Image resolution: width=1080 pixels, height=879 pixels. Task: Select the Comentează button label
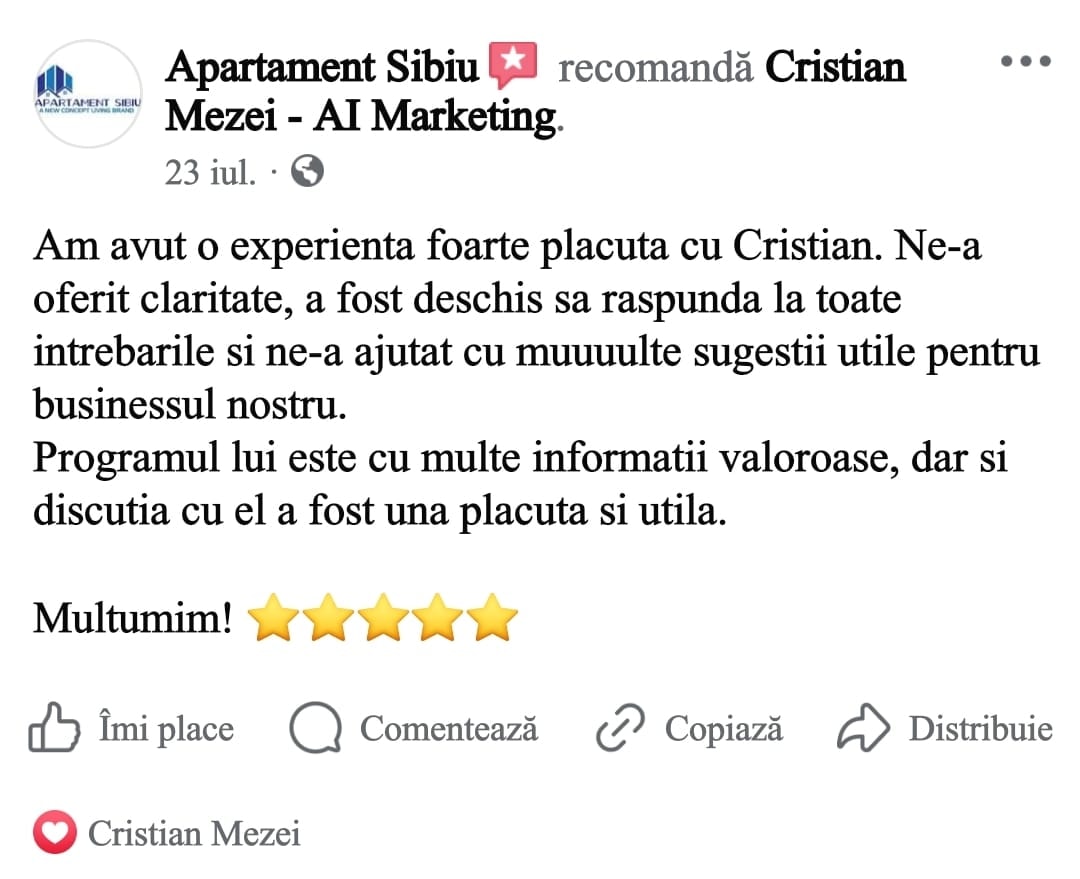point(448,728)
